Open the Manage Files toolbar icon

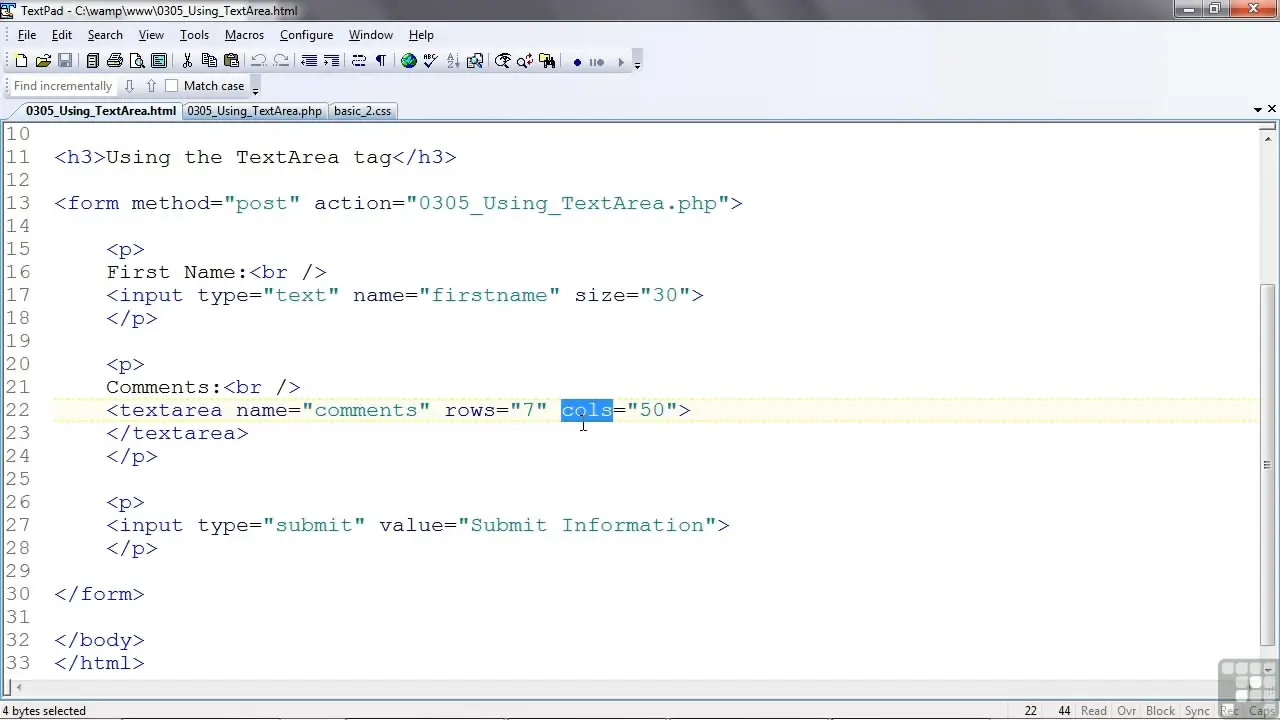(93, 61)
